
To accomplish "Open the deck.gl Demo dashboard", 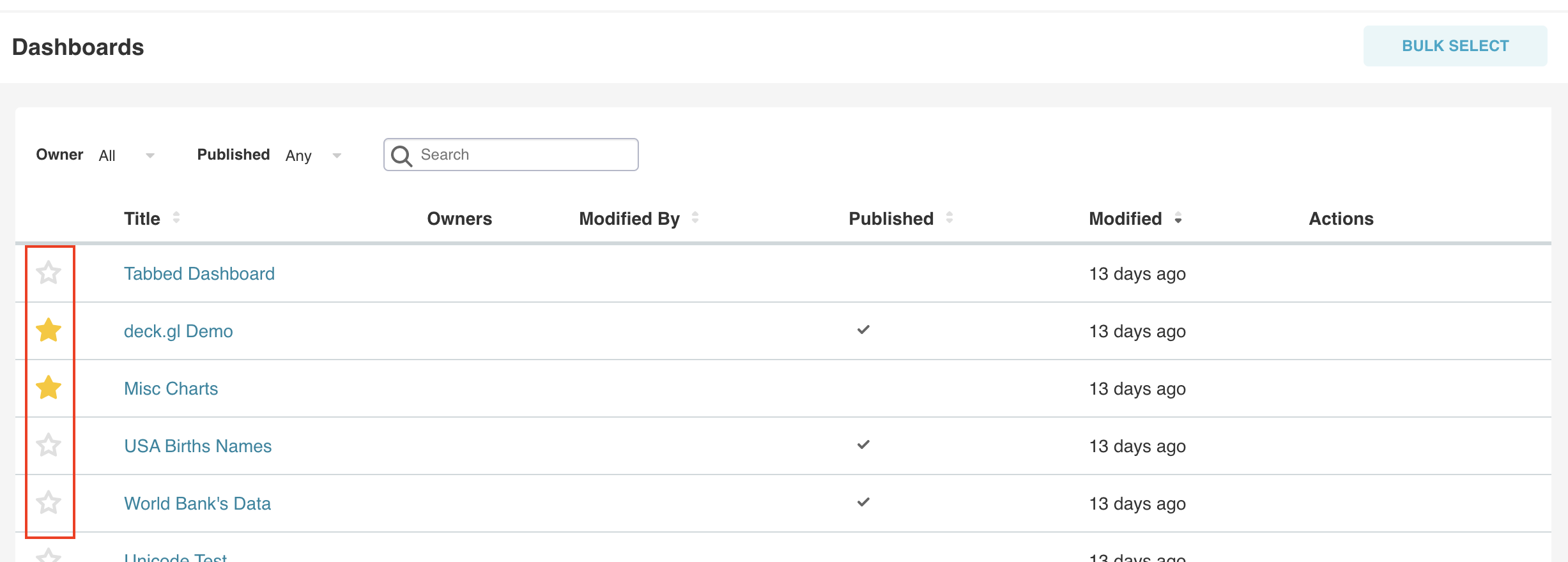I will click(x=178, y=331).
